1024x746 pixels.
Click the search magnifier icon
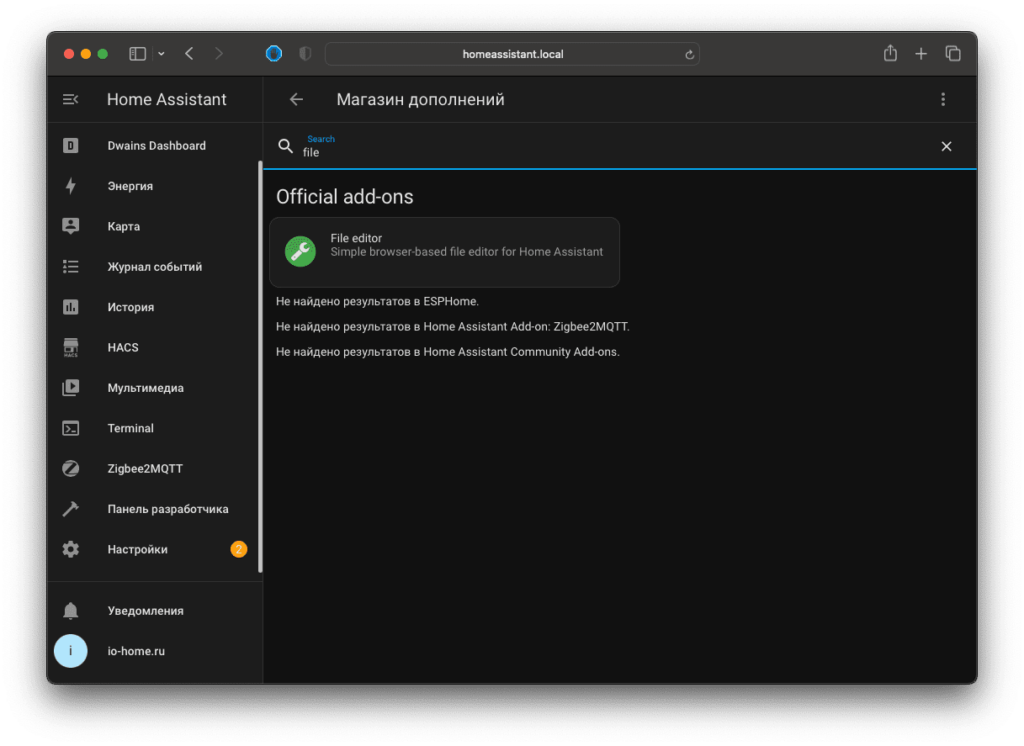click(x=285, y=146)
